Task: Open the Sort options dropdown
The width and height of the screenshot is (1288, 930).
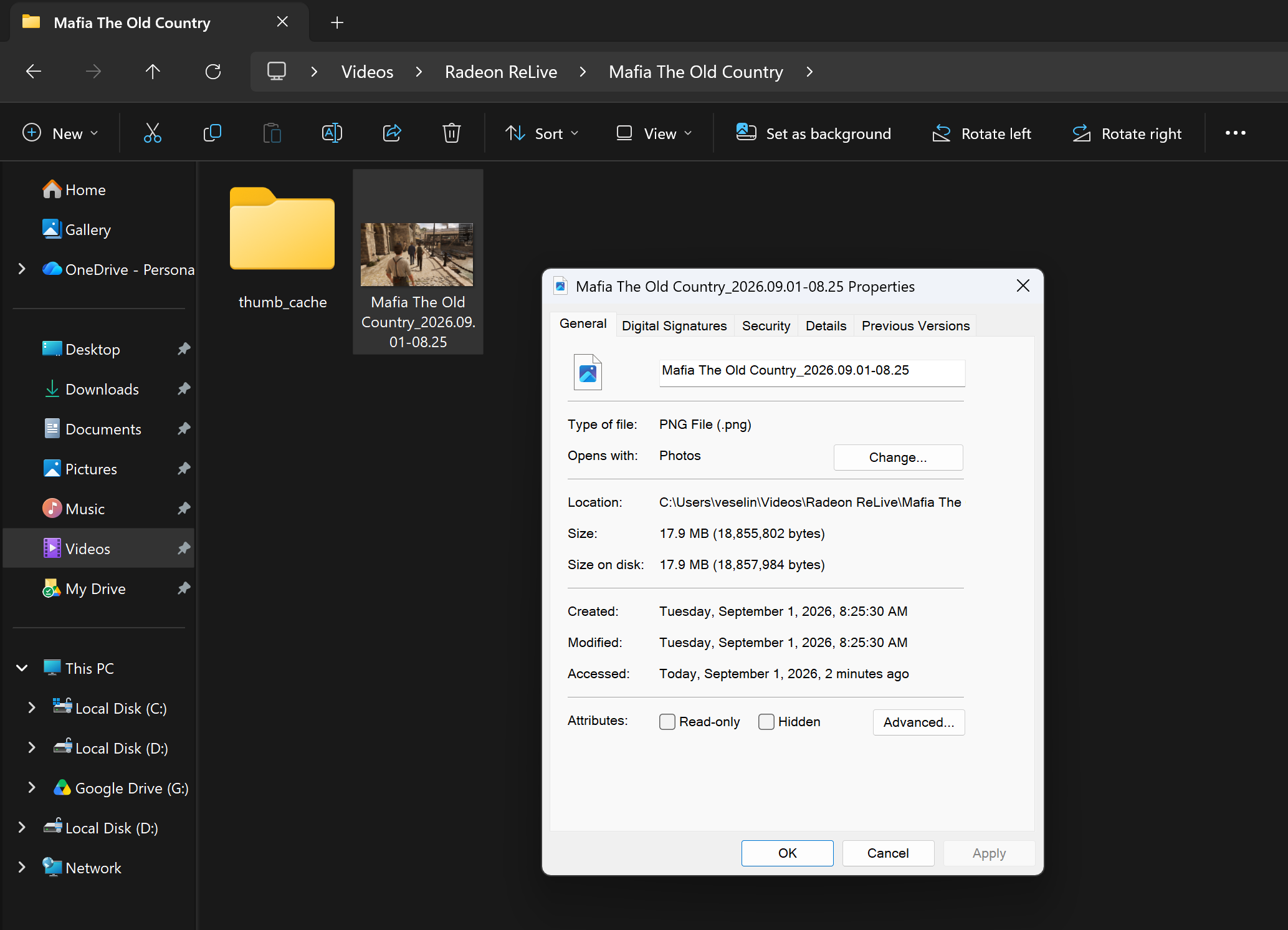Action: [x=542, y=133]
